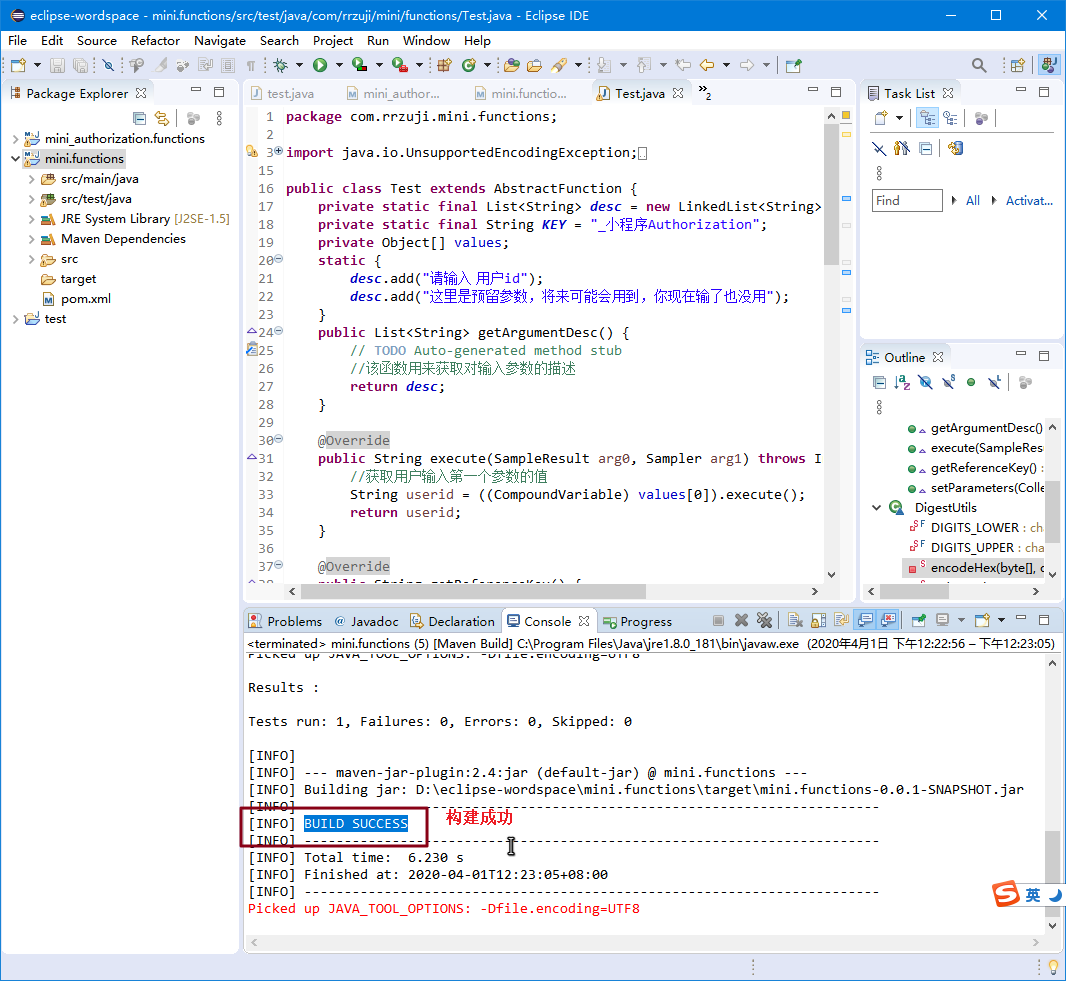Expand mini_authorization.functions project
Image resolution: width=1066 pixels, height=981 pixels.
16,139
